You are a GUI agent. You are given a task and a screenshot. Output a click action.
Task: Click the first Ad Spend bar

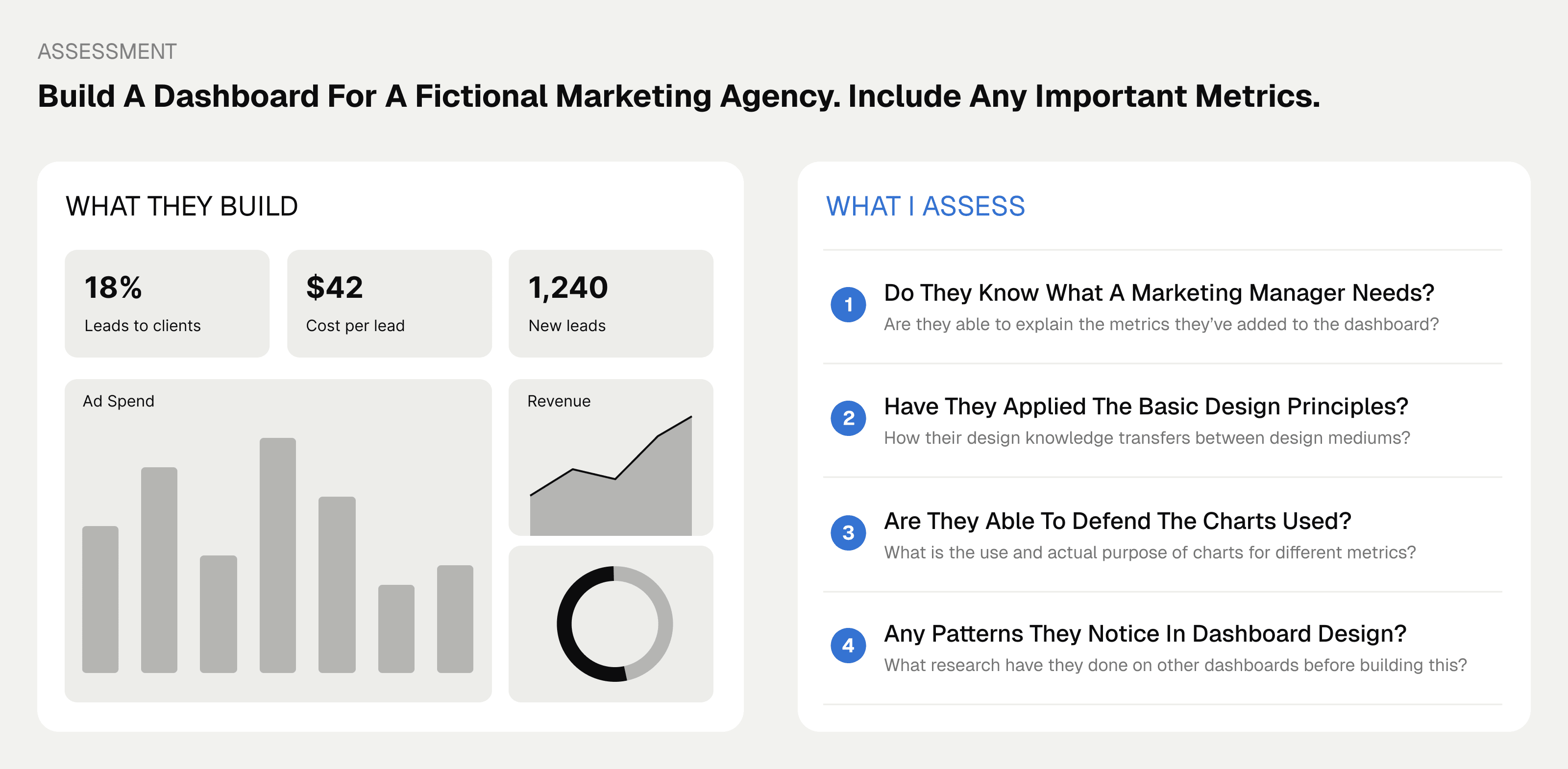coord(100,599)
